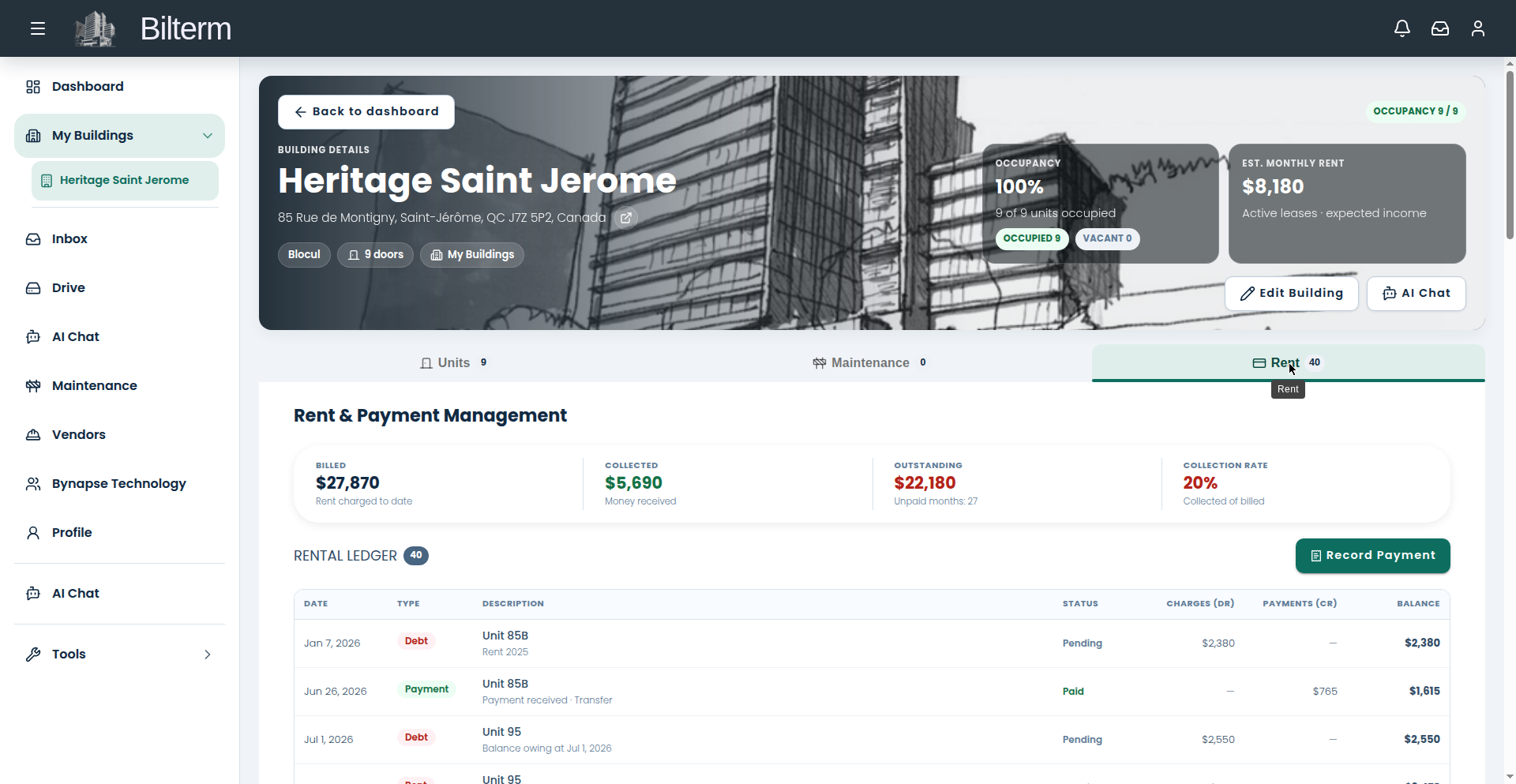Click the Bynapse Technology sidebar item

point(119,484)
